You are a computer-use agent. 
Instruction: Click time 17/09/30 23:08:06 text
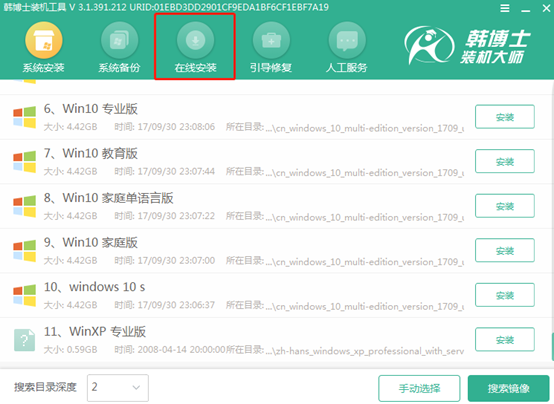(x=176, y=127)
